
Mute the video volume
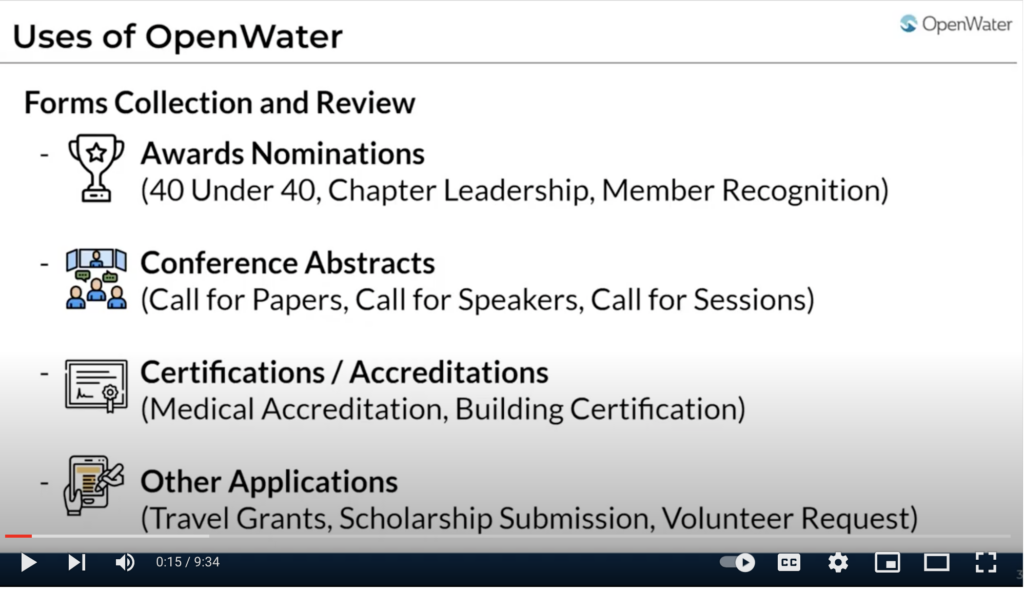pos(125,563)
